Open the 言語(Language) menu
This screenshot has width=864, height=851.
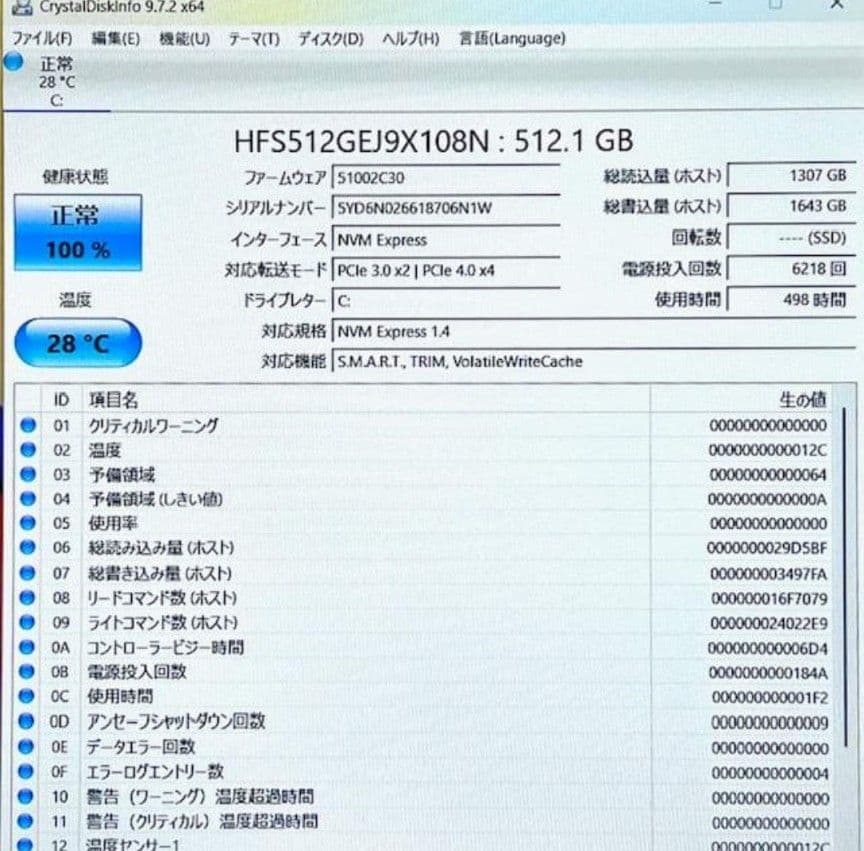(x=512, y=39)
